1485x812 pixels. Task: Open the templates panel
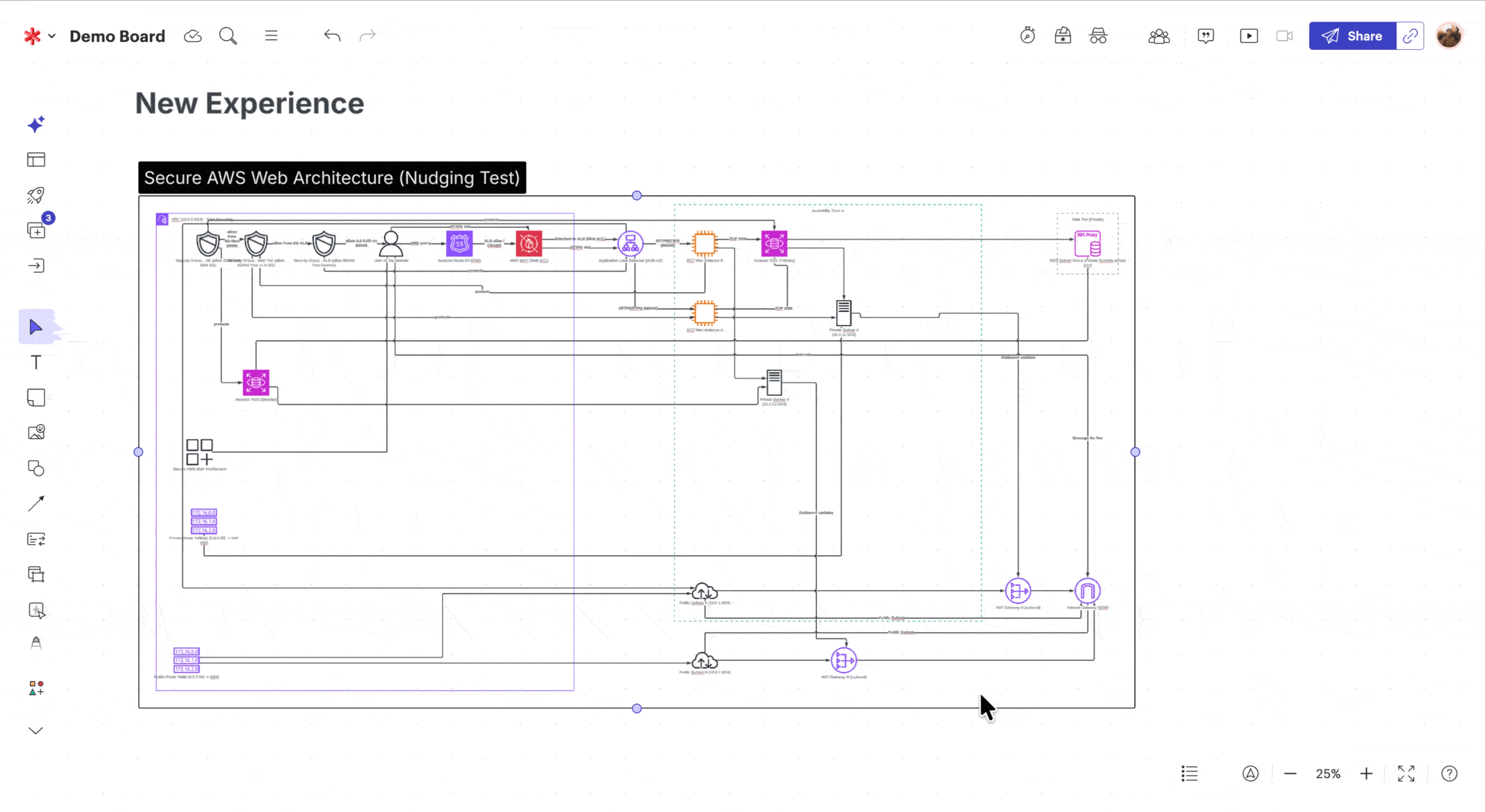pyautogui.click(x=36, y=160)
